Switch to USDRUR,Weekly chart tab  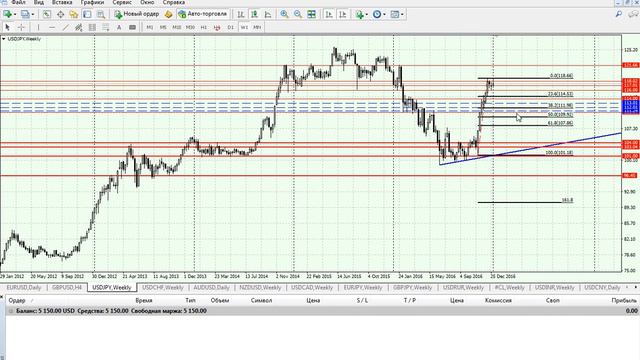click(x=463, y=287)
